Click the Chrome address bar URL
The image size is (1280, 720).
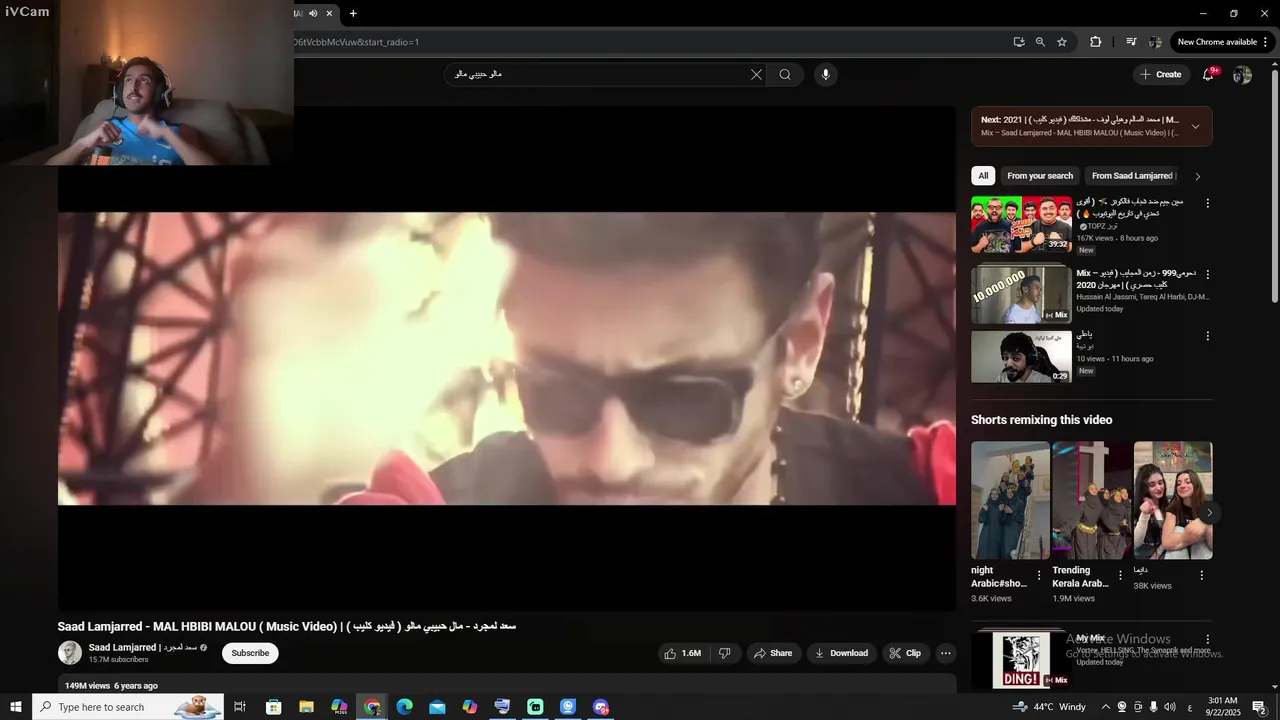(356, 42)
